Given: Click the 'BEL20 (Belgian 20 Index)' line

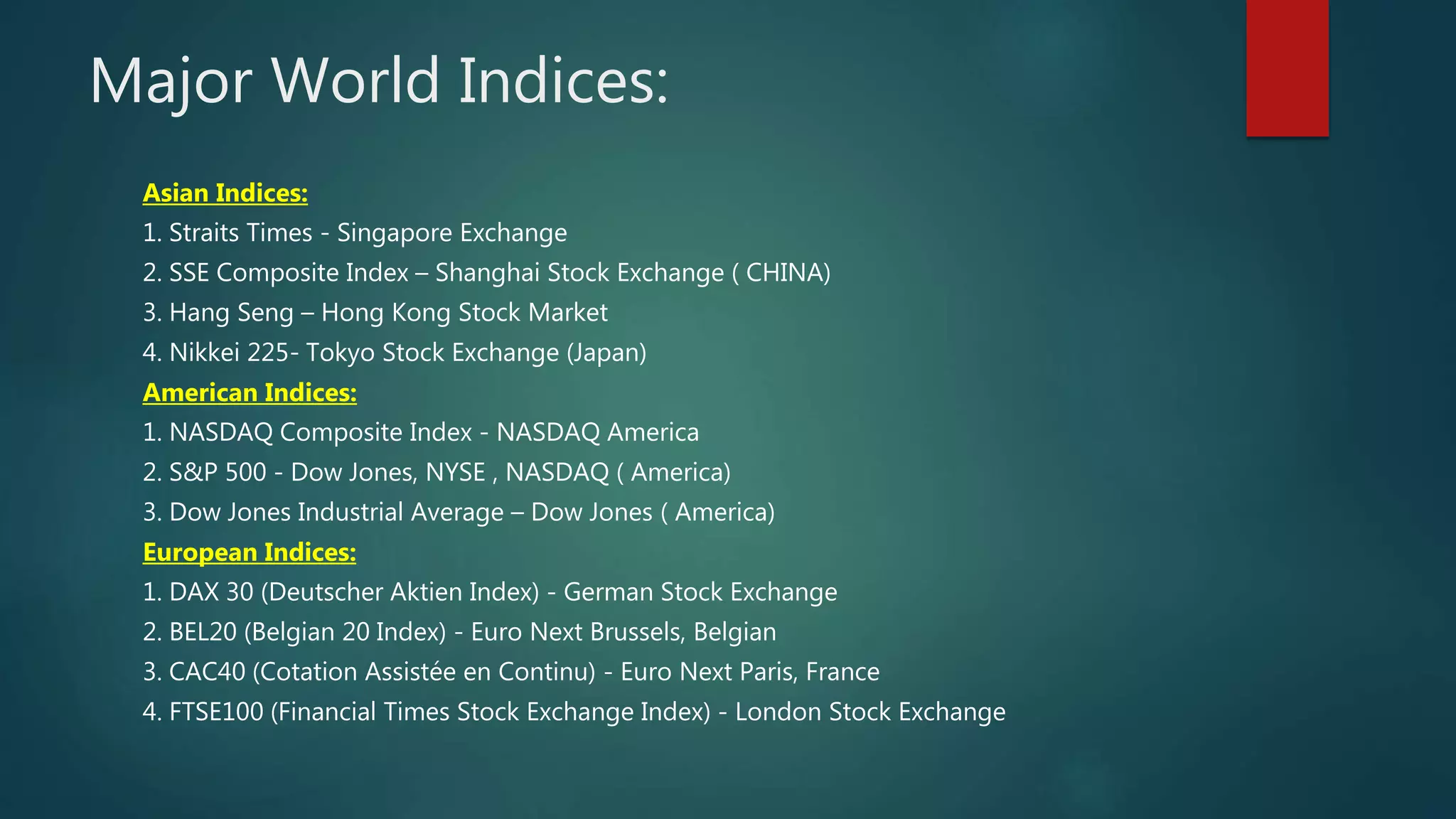Looking at the screenshot, I should pyautogui.click(x=459, y=632).
